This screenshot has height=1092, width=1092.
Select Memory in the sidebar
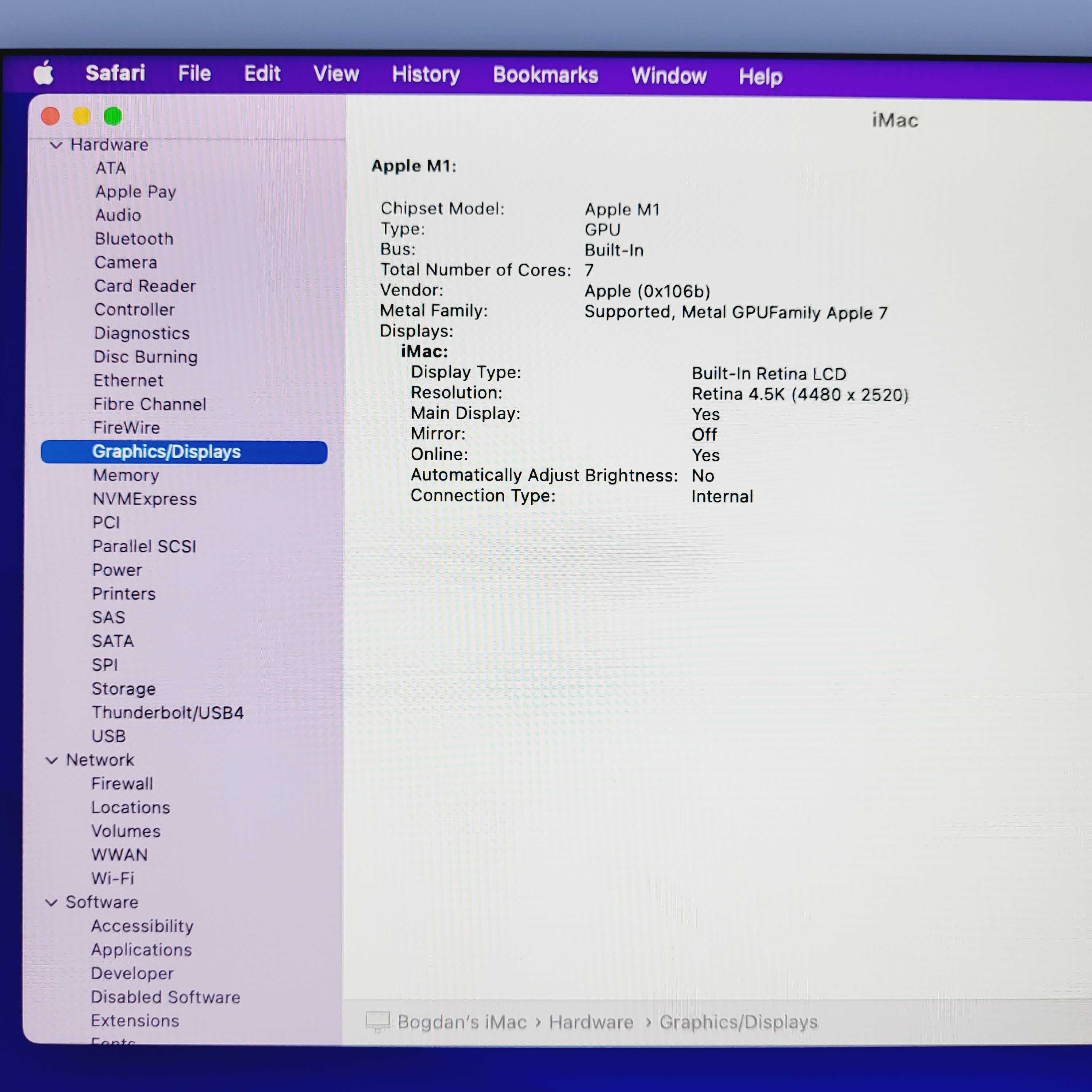click(126, 475)
